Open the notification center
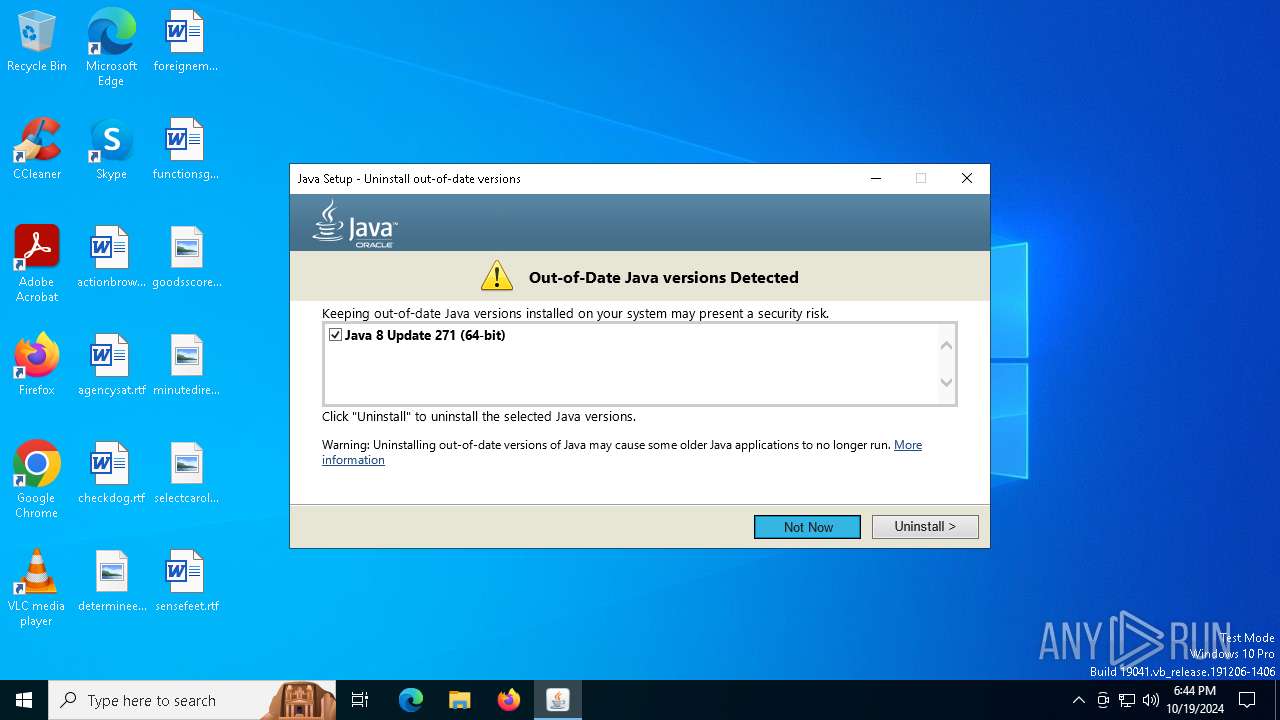This screenshot has height=720, width=1280. (x=1247, y=700)
